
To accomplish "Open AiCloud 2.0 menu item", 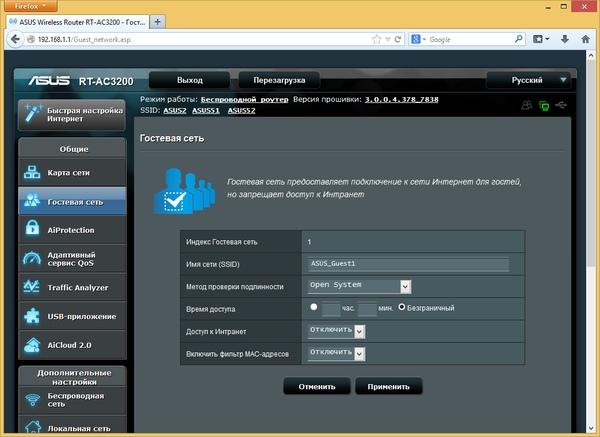I will point(72,345).
